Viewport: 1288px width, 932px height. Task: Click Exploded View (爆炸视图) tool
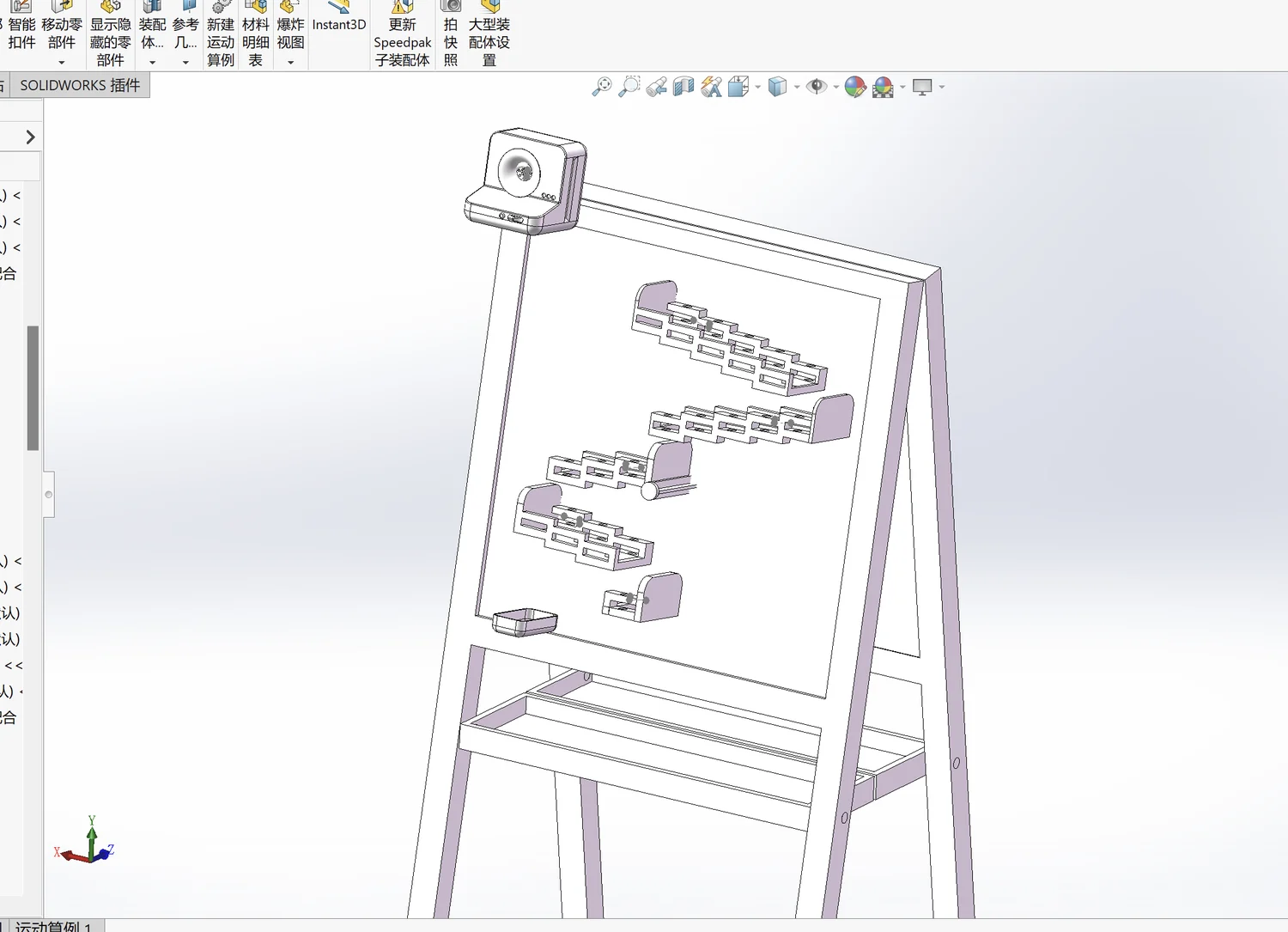pos(290,26)
